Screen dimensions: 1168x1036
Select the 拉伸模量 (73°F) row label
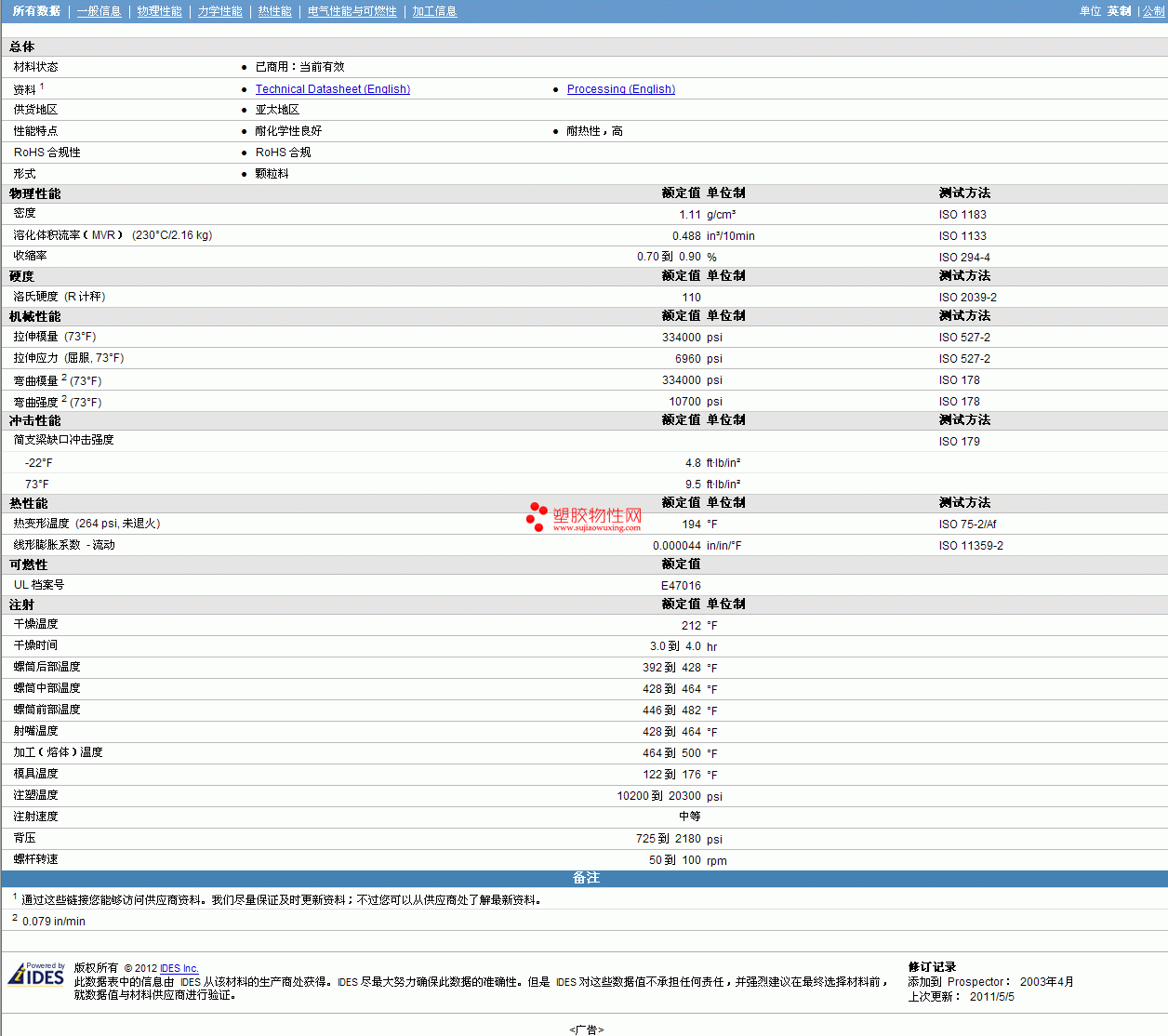[x=55, y=337]
